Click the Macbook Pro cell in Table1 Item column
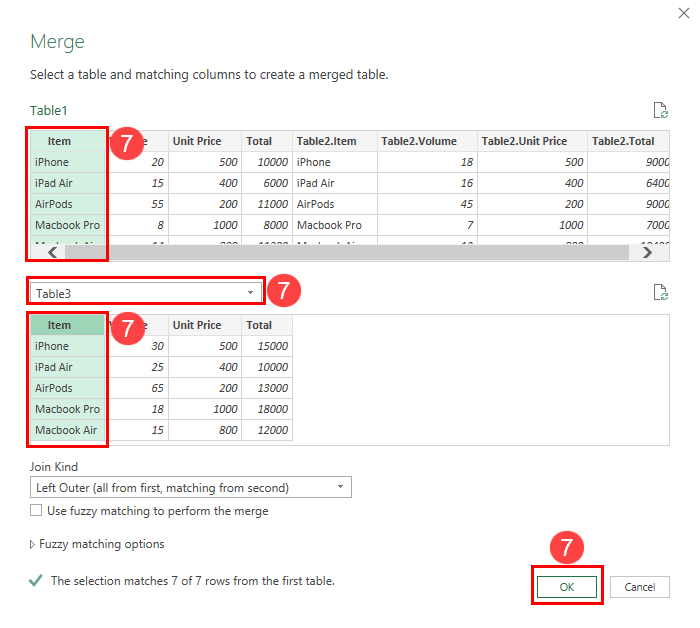The width and height of the screenshot is (700, 628). [67, 225]
